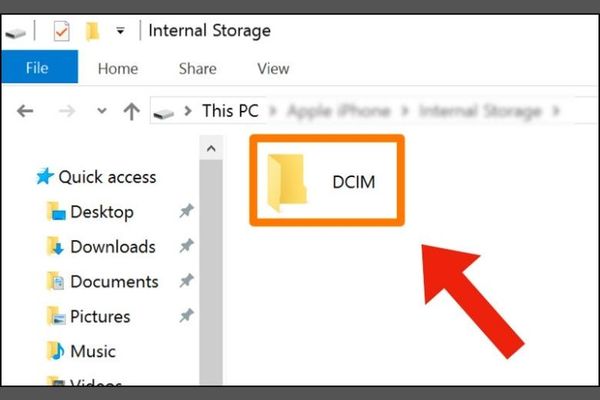Click the drive icon in title bar
This screenshot has height=400, width=600.
(x=15, y=33)
